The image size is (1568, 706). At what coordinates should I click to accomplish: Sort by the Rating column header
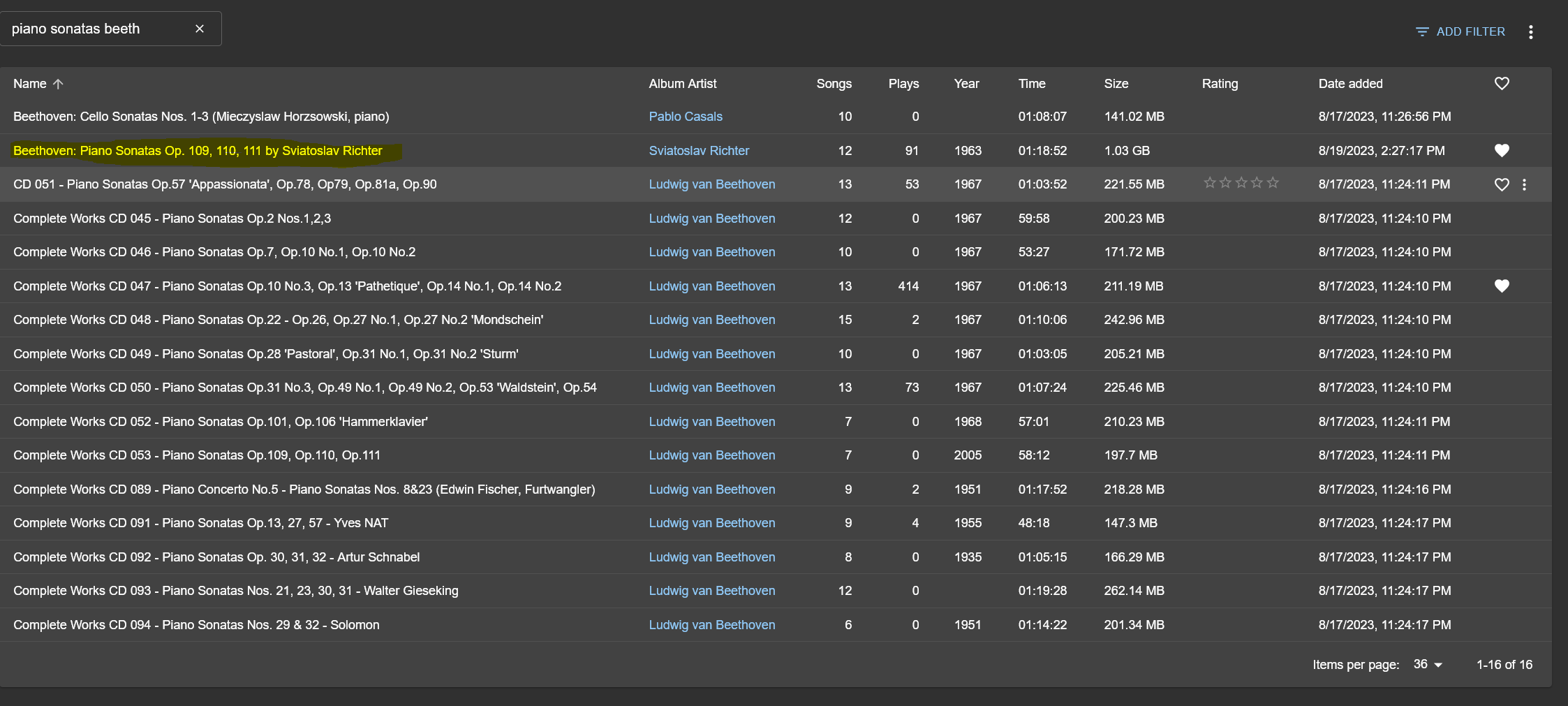[x=1220, y=84]
